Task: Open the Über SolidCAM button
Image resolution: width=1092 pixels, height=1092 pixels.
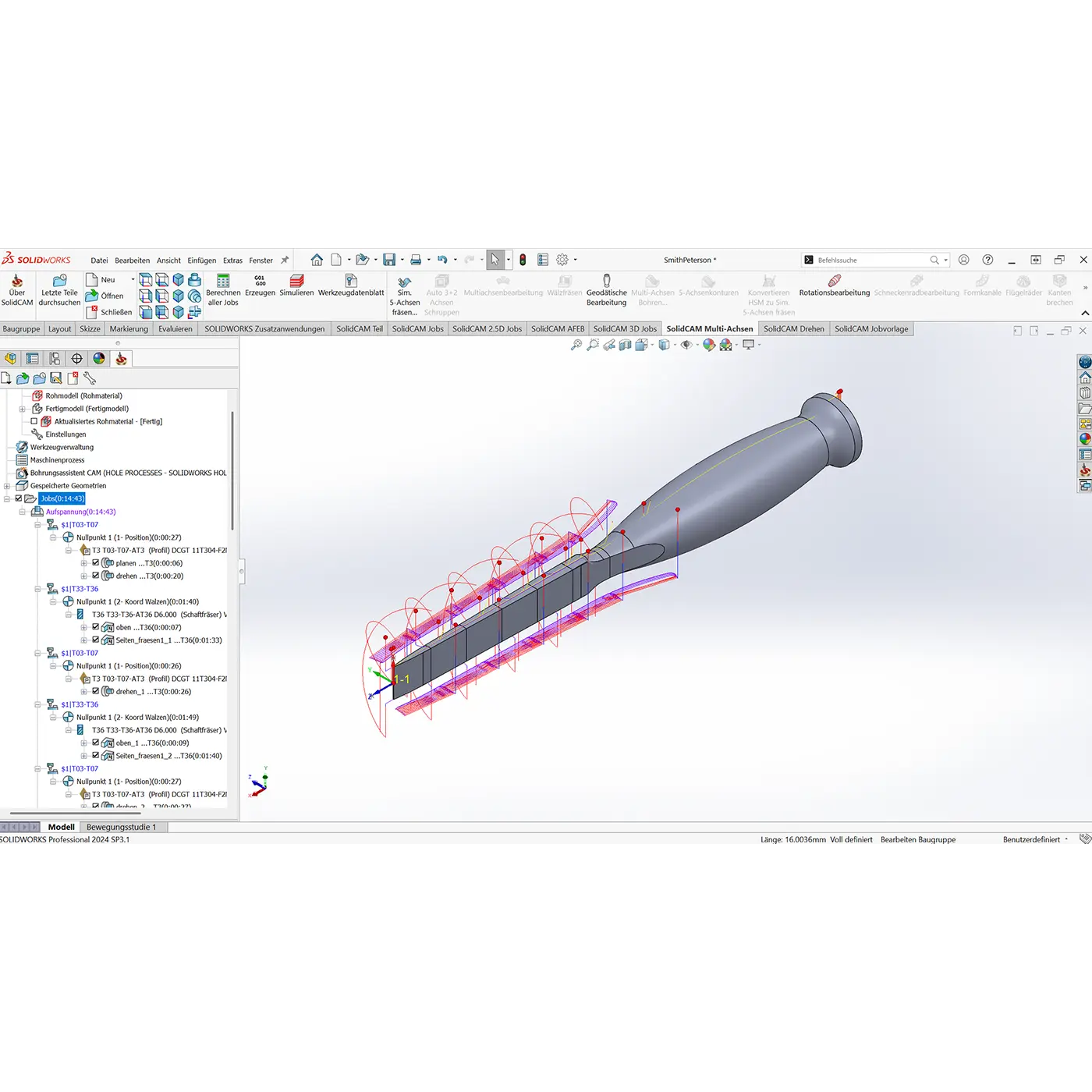Action: [17, 290]
